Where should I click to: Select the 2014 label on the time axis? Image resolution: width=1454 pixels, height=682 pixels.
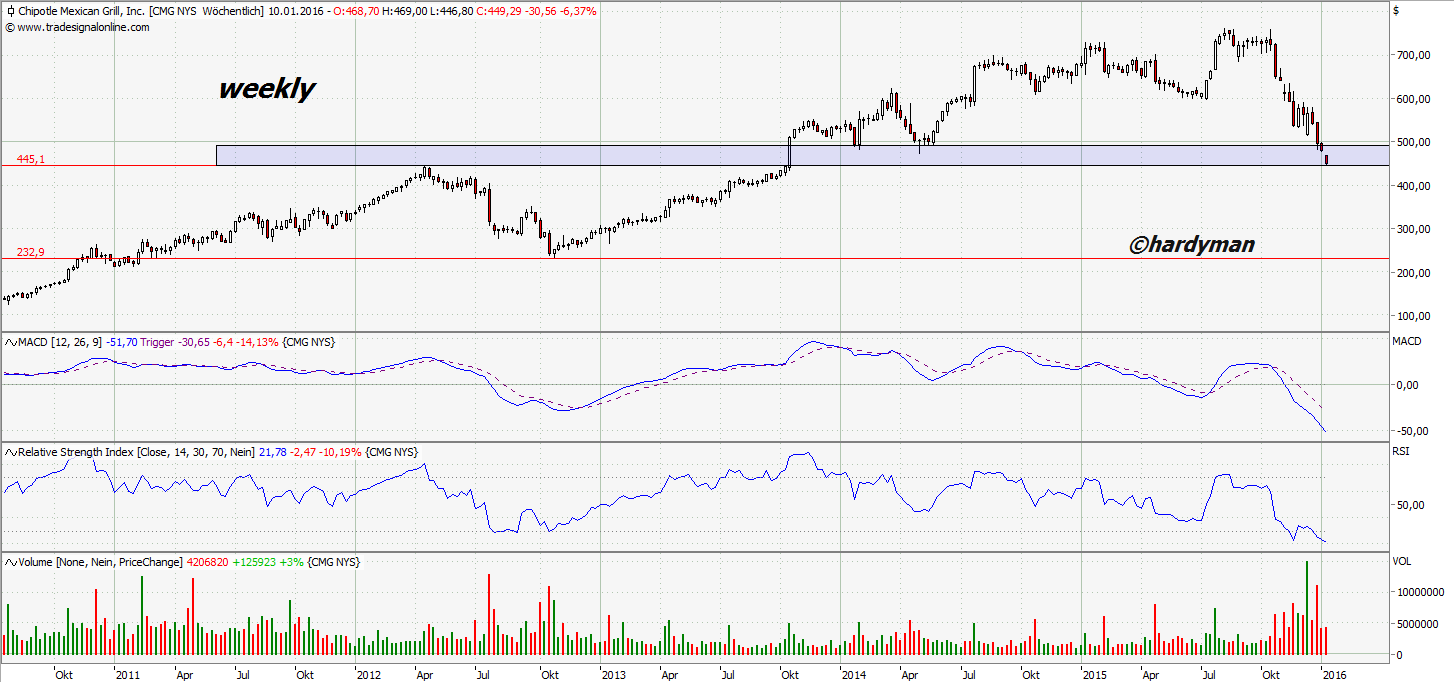tap(855, 675)
